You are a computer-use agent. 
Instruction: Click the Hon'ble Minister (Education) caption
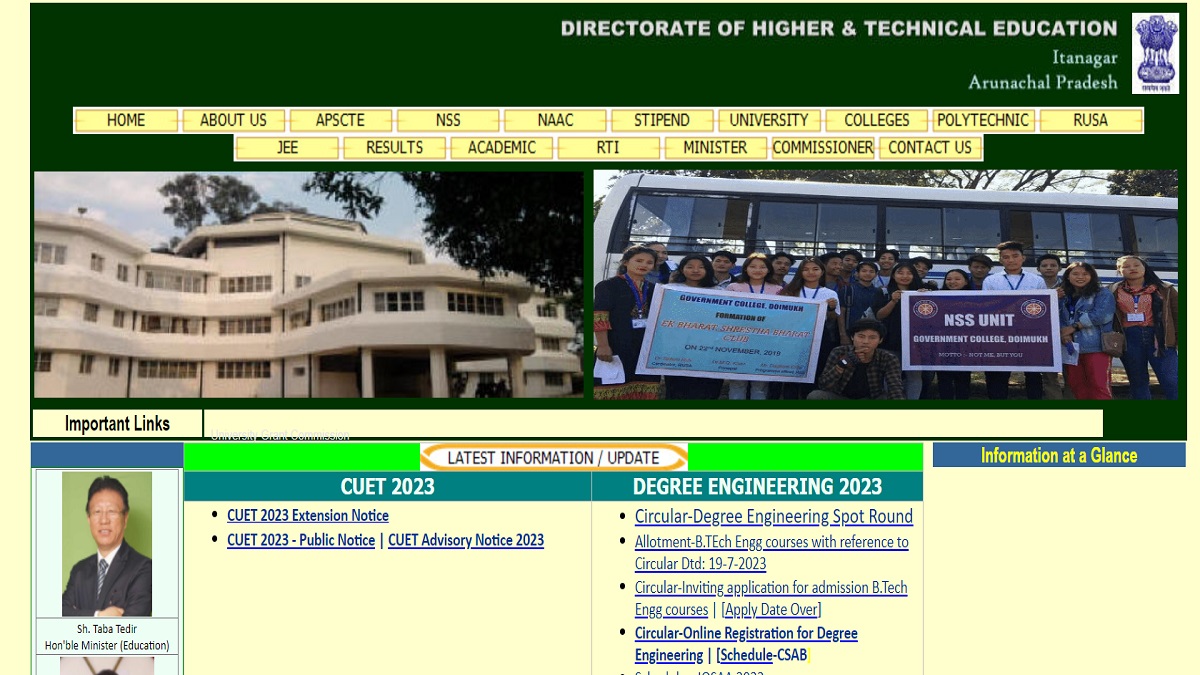(x=107, y=645)
